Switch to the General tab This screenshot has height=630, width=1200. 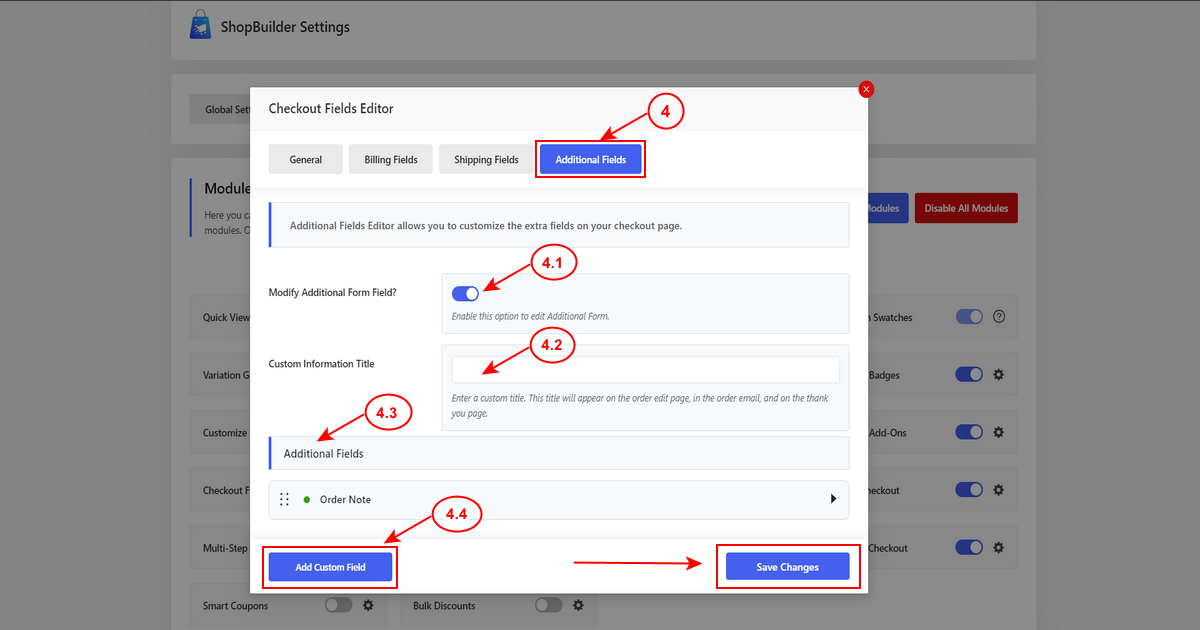(306, 160)
